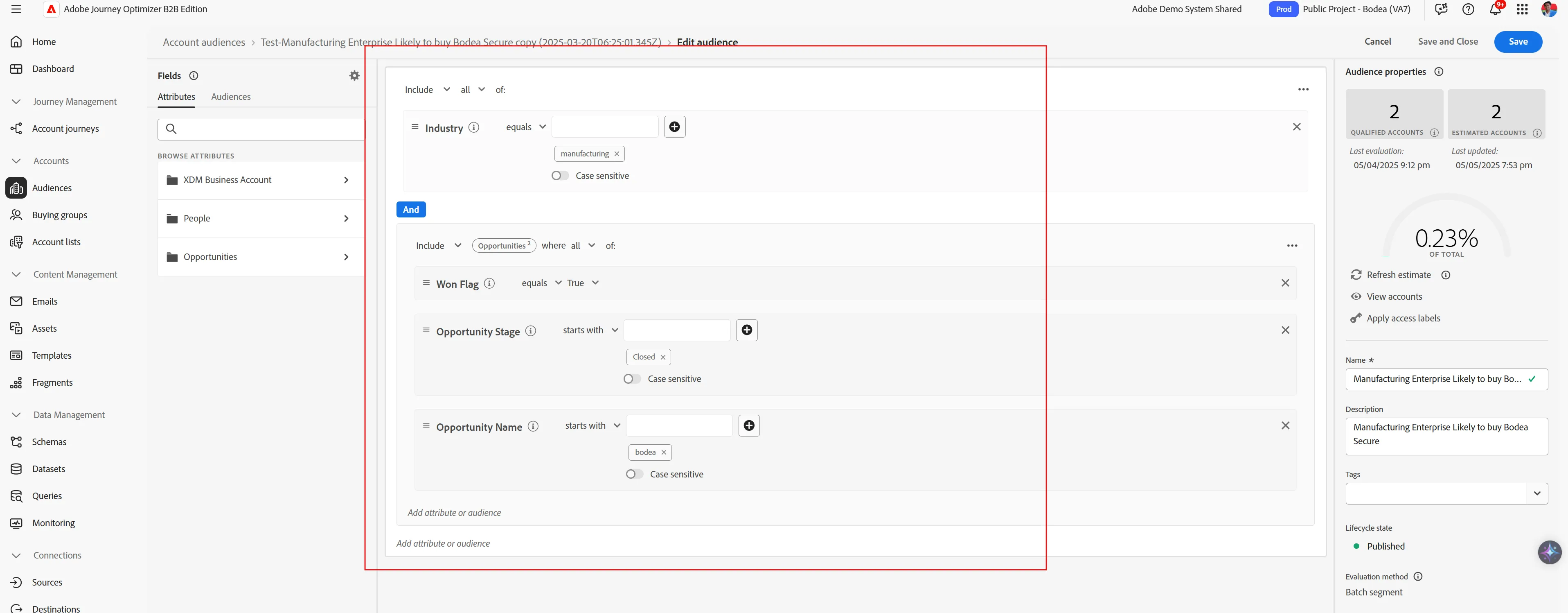The width and height of the screenshot is (1568, 613).
Task: Remove the manufacturing value tag
Action: (617, 154)
